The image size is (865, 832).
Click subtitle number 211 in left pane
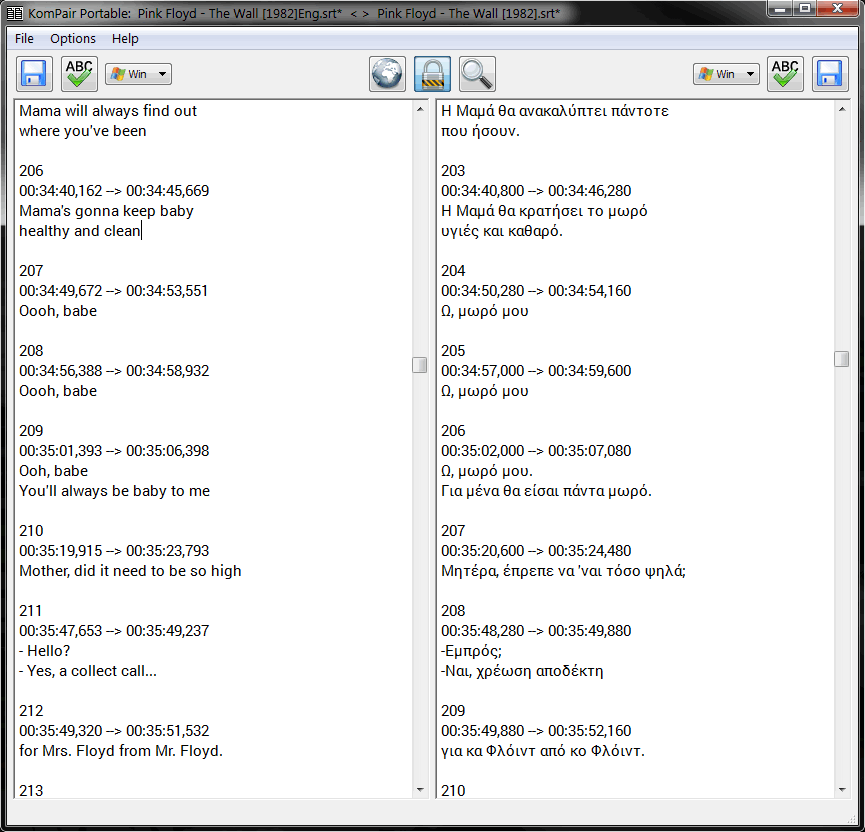click(x=30, y=611)
